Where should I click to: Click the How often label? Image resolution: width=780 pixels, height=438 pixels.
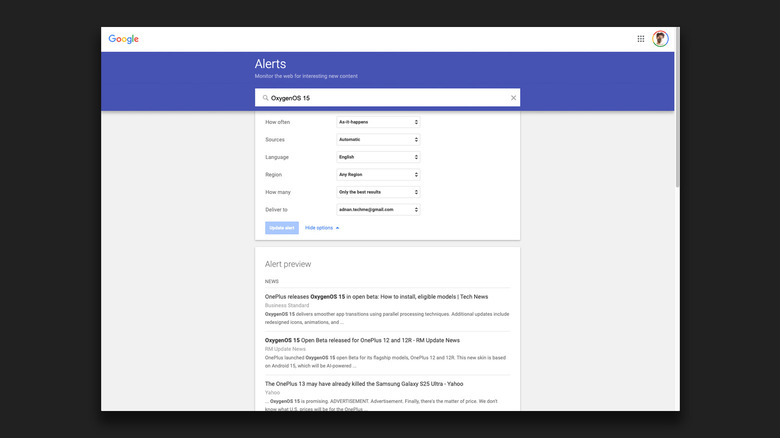pos(278,122)
